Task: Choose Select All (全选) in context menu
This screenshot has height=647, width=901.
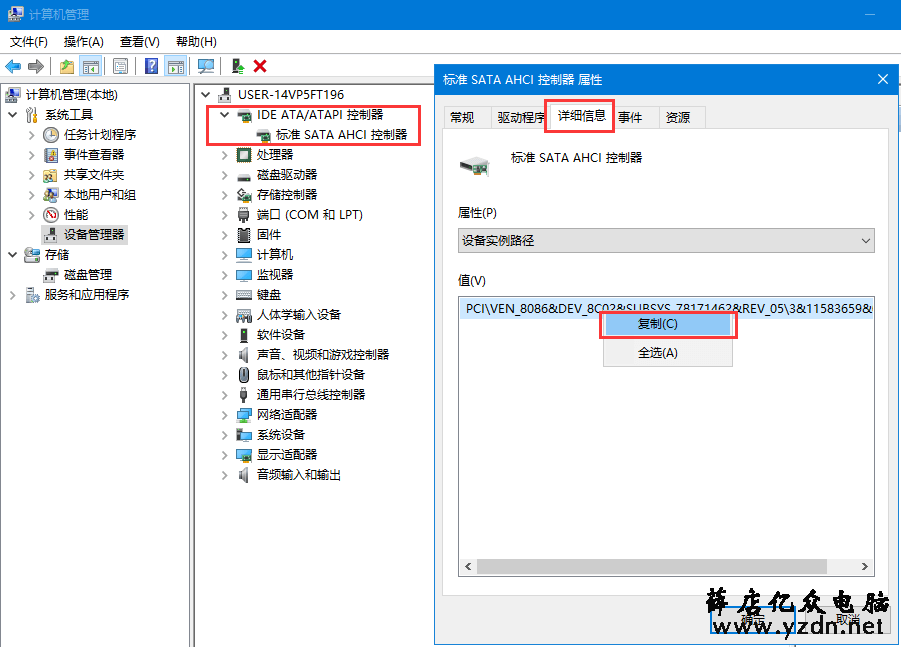Action: pos(668,353)
